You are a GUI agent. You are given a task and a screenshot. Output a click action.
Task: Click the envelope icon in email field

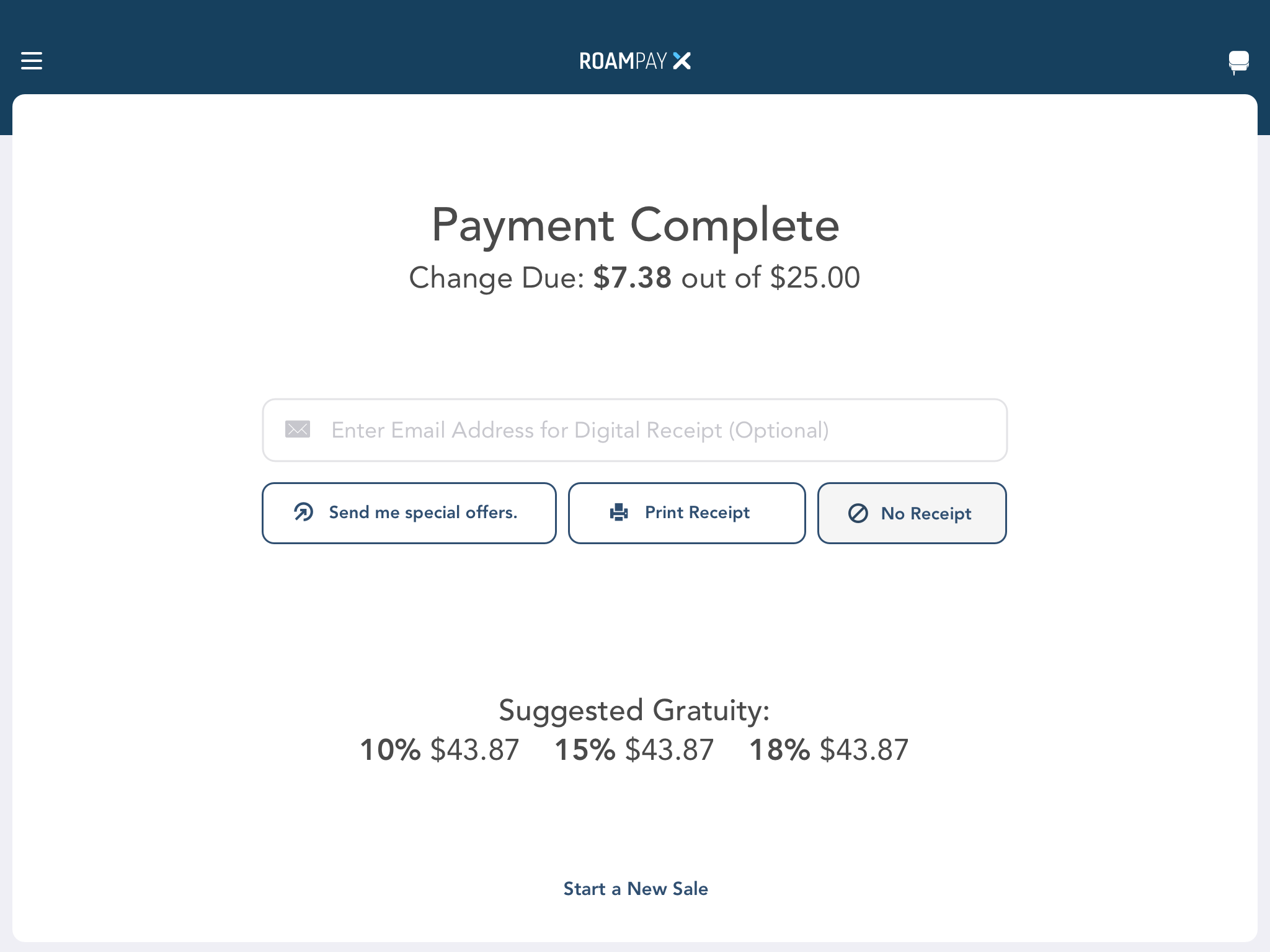(298, 429)
